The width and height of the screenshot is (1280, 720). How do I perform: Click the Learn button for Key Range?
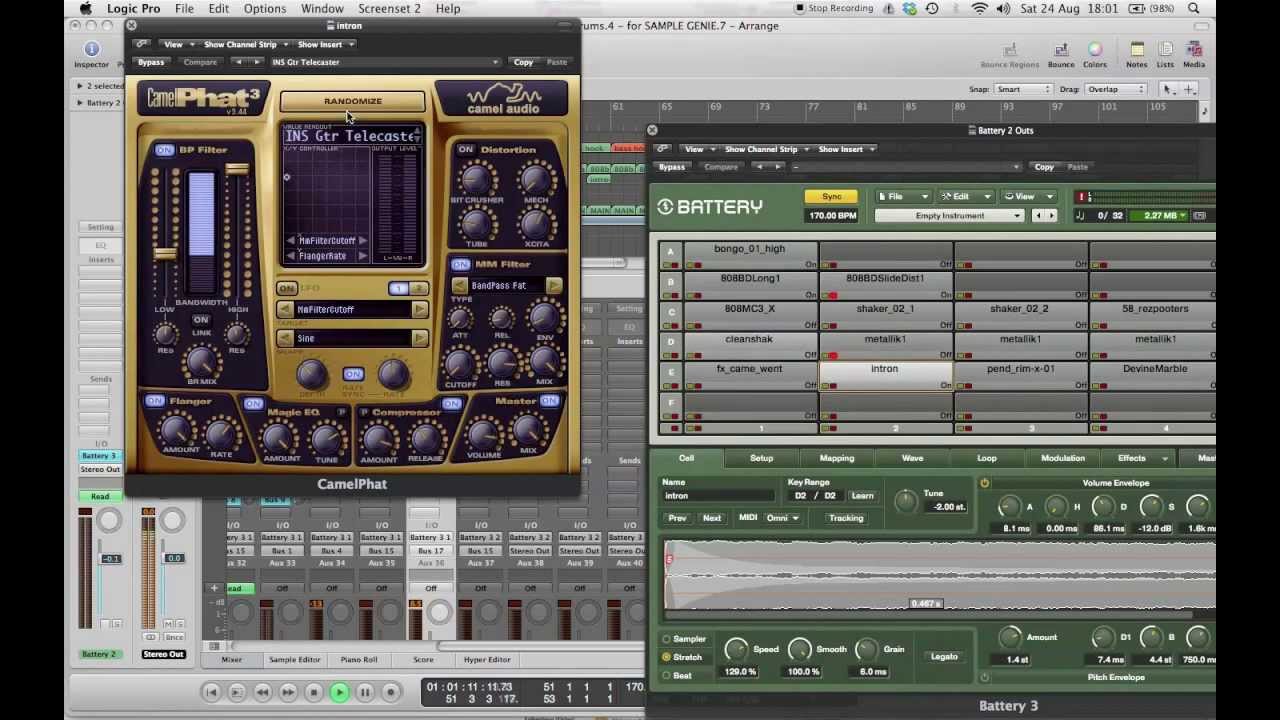[x=862, y=496]
